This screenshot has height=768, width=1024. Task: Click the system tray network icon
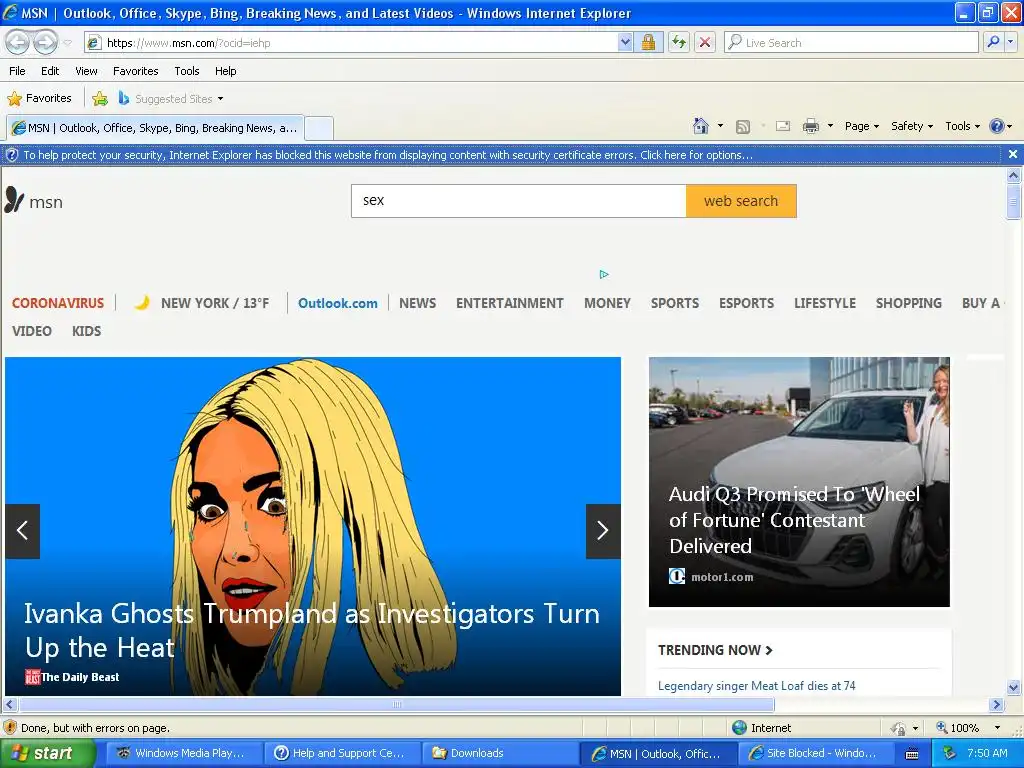point(949,753)
